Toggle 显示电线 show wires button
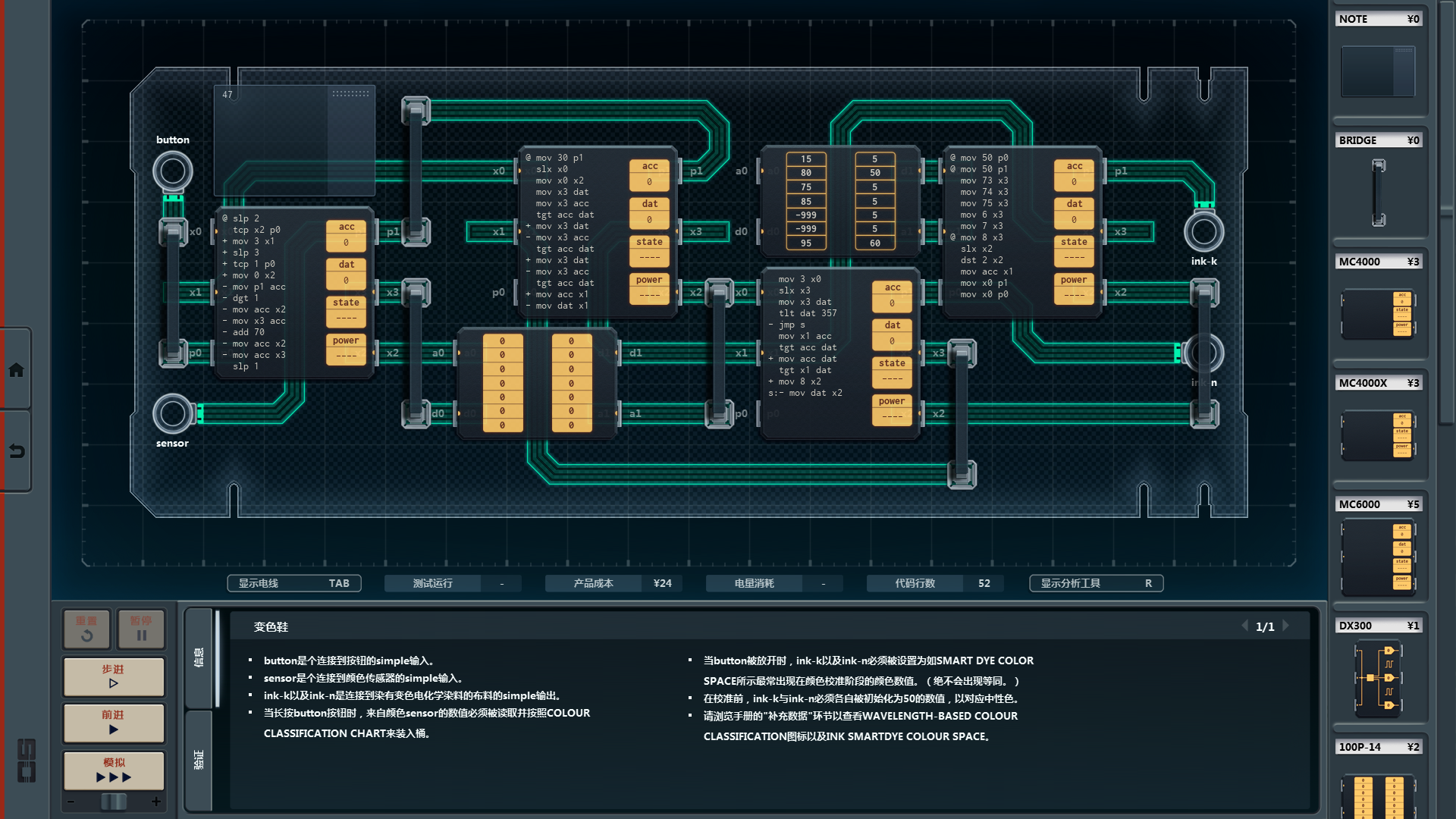This screenshot has width=1456, height=819. [x=294, y=583]
